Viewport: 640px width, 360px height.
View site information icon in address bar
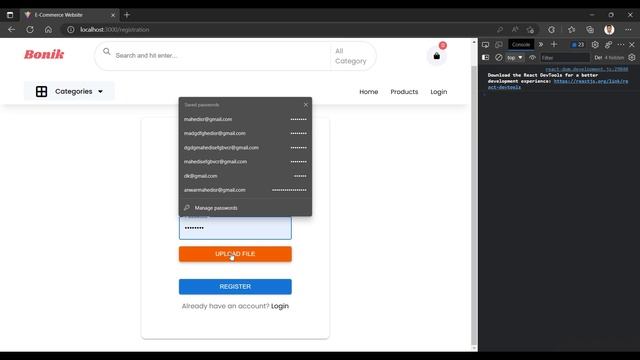[x=71, y=29]
